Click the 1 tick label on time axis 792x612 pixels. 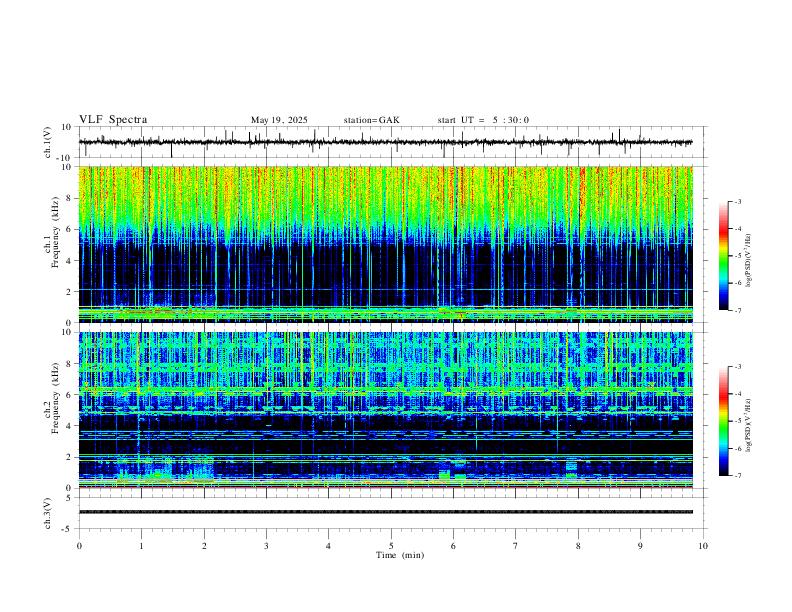click(x=141, y=546)
